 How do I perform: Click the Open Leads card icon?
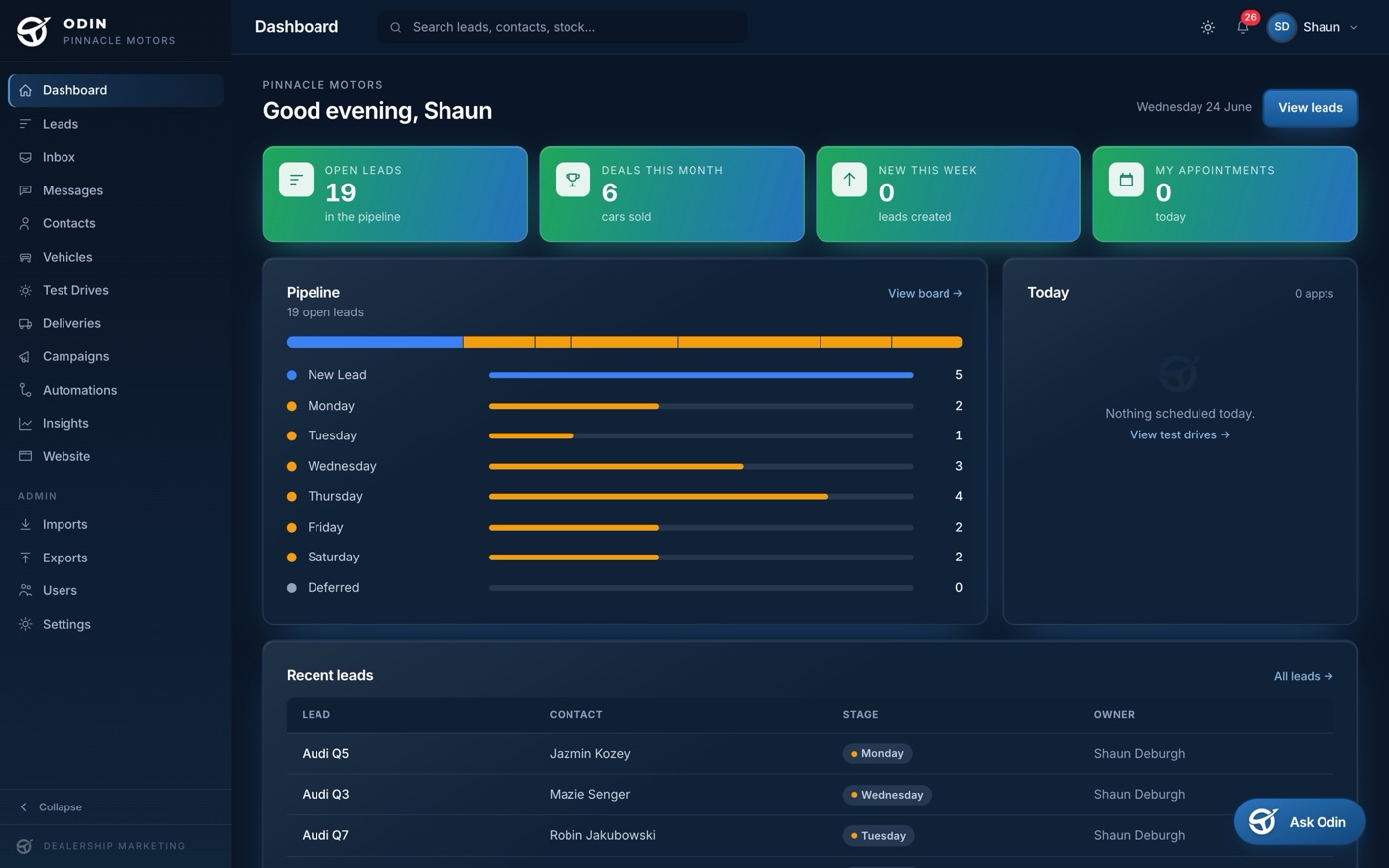coord(296,180)
